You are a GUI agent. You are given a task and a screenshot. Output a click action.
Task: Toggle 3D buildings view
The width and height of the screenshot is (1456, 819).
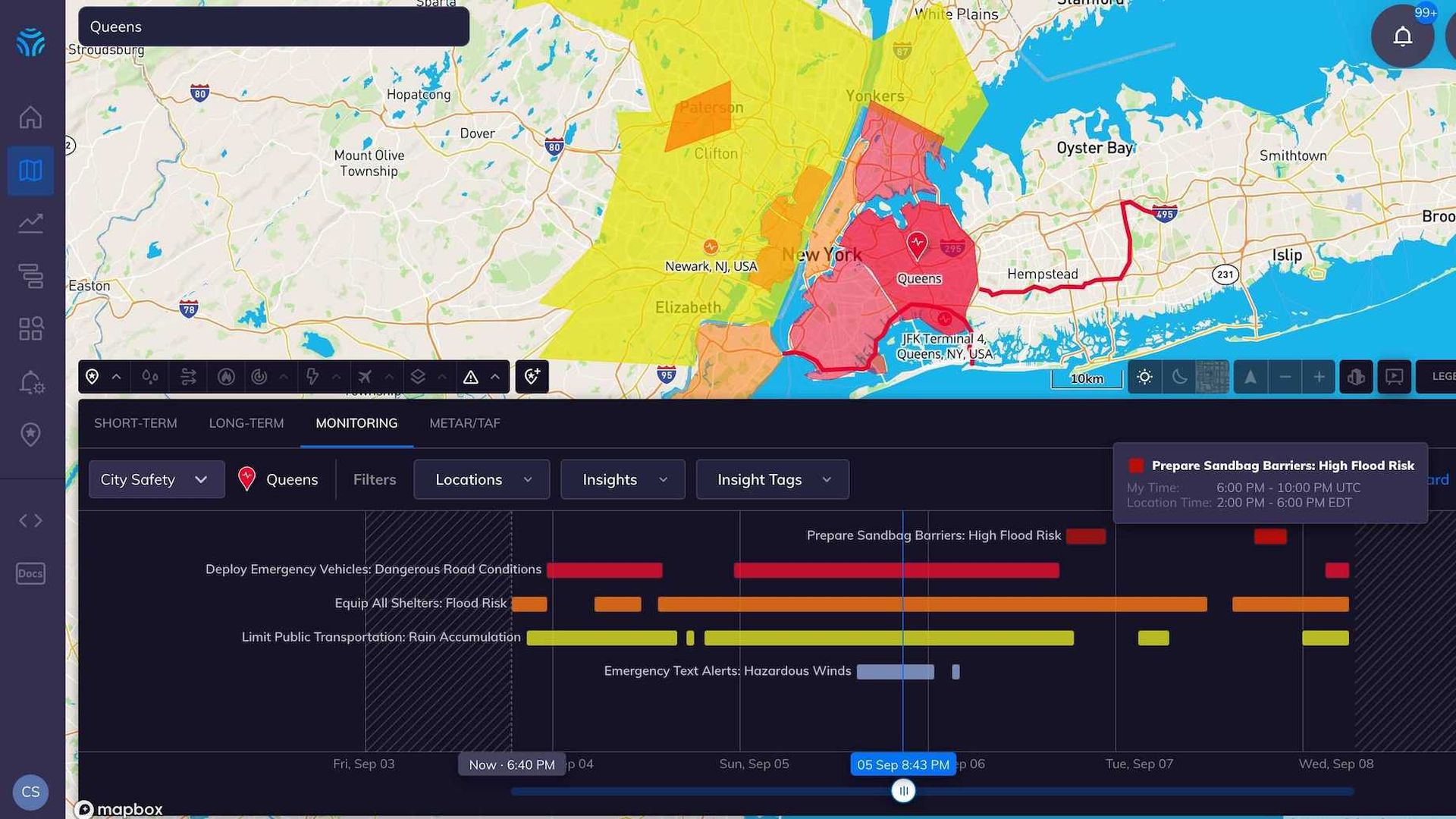(x=1356, y=377)
